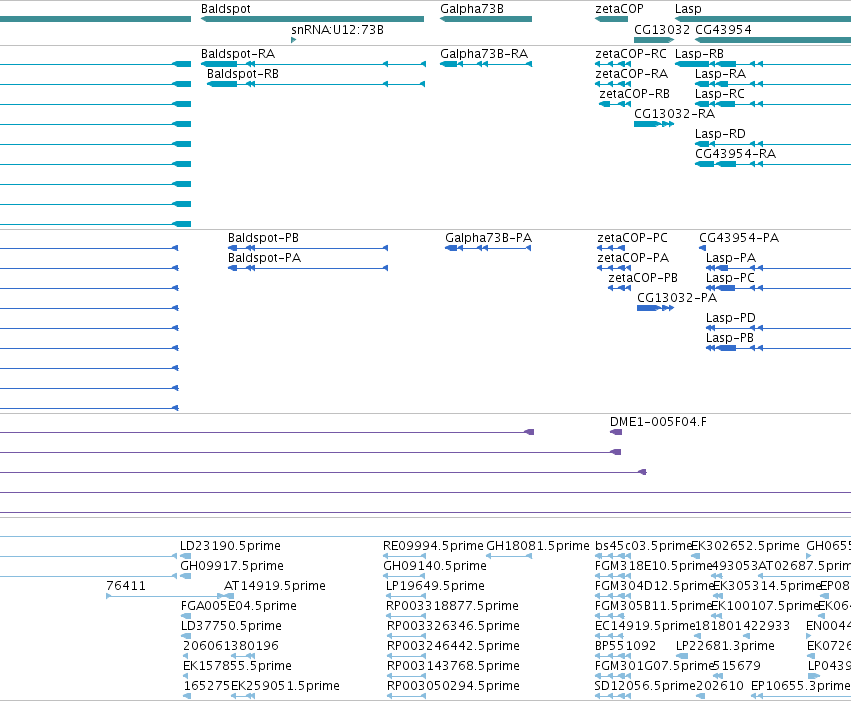Select EST label EC14919.5prime
Viewport: 851px width, 701px height.
click(645, 626)
